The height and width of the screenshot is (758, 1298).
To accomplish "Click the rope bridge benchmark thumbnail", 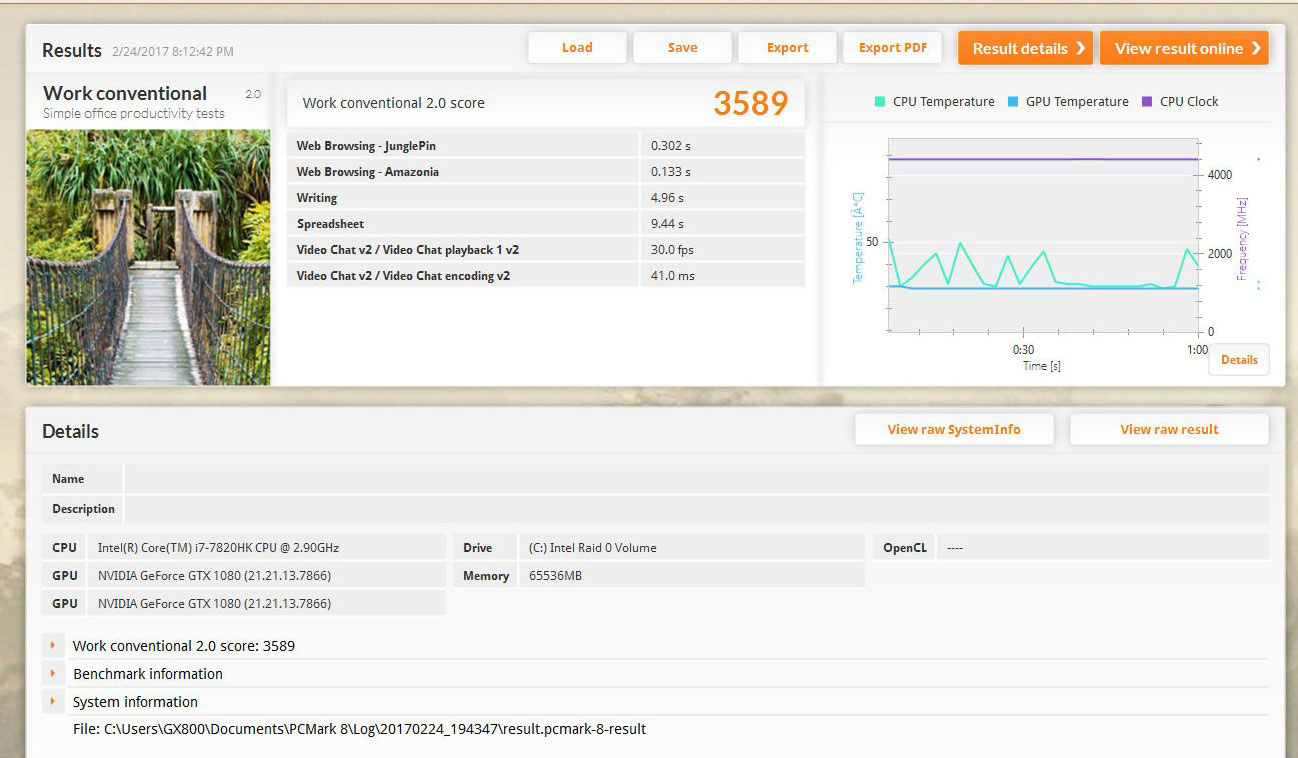I will pyautogui.click(x=148, y=257).
